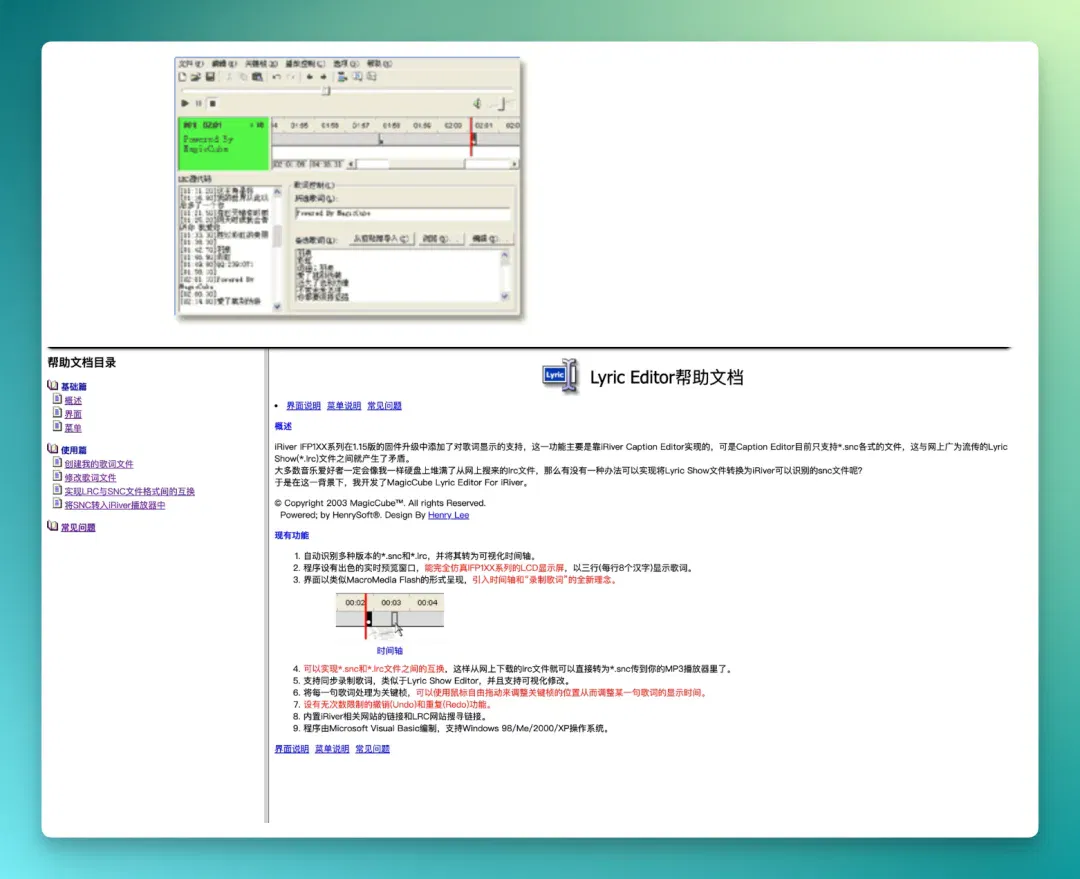Viewport: 1080px width, 879px height.
Task: Follow the 界面说明 link under the page title
Action: (303, 406)
